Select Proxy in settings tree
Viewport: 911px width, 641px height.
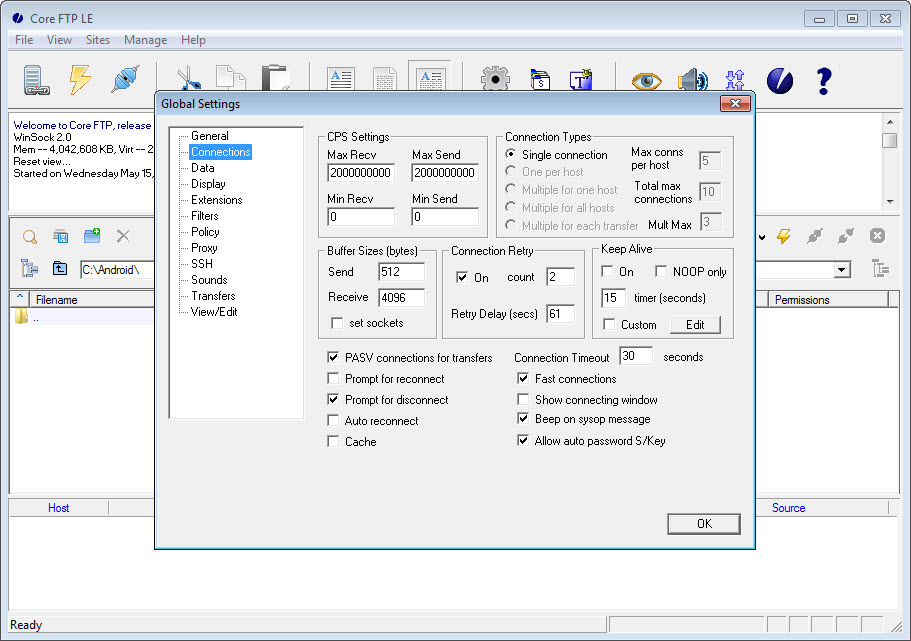pos(204,248)
